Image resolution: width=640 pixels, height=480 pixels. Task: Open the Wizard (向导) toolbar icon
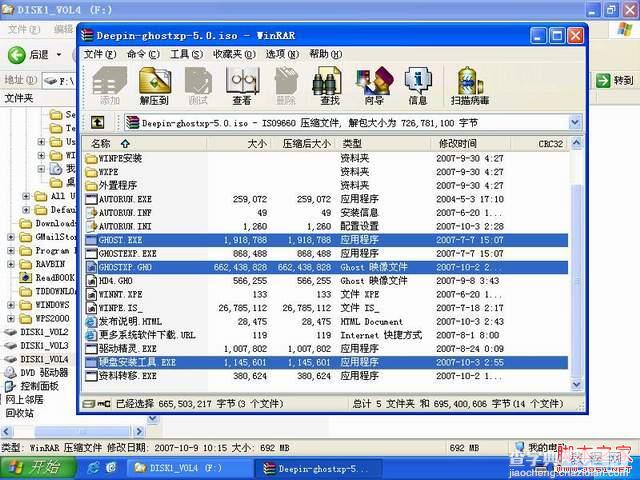point(374,86)
